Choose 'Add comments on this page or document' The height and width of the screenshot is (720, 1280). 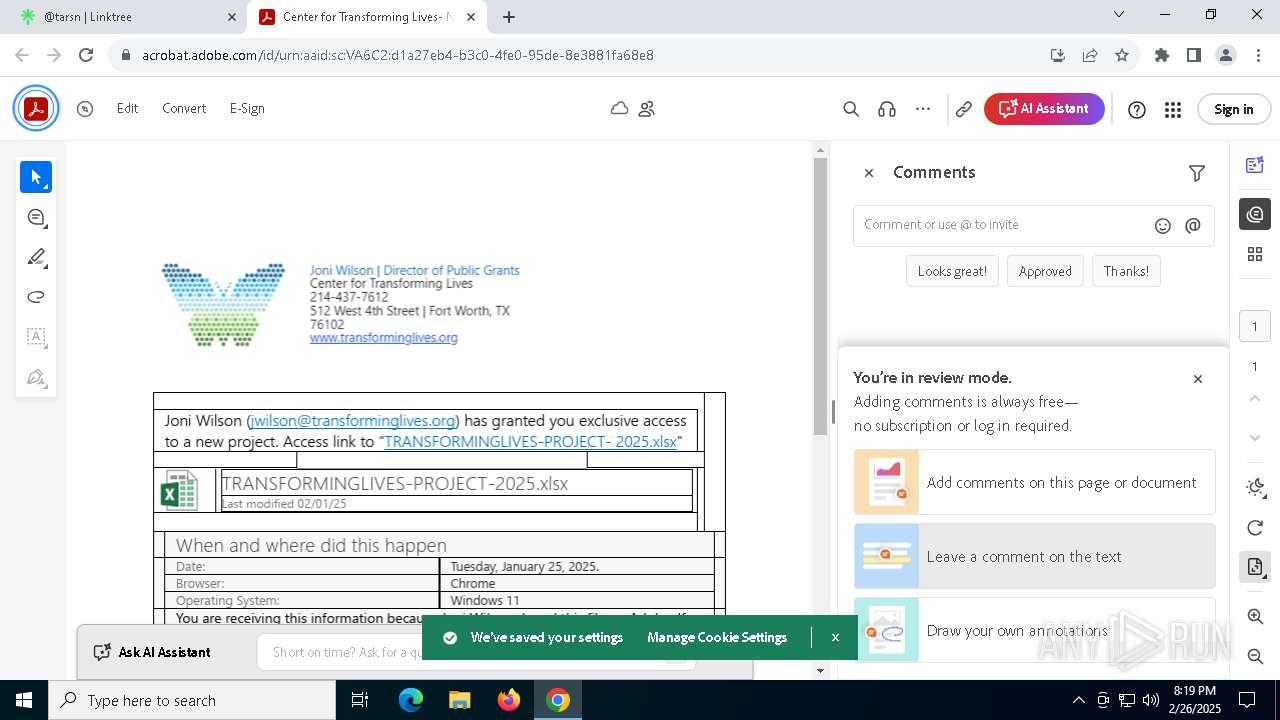tap(1035, 482)
